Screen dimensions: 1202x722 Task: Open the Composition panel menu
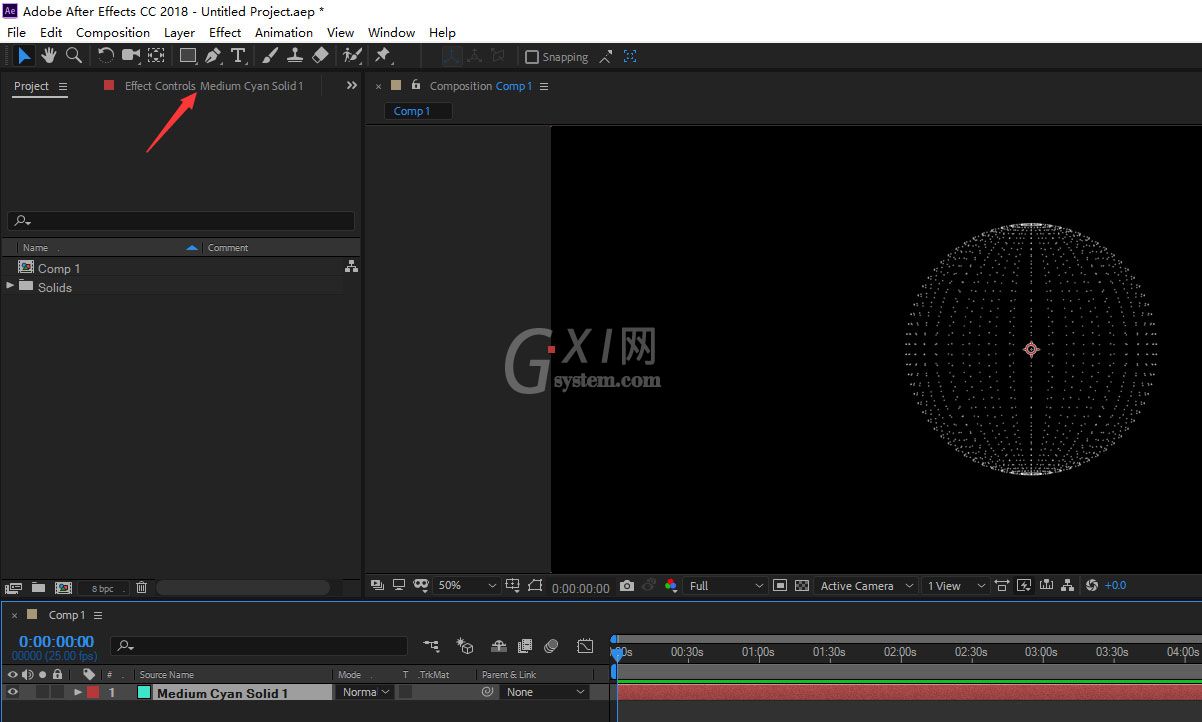click(544, 86)
